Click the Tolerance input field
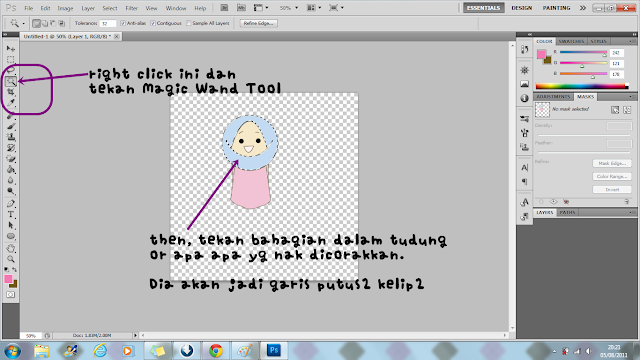The image size is (640, 360). 107,24
